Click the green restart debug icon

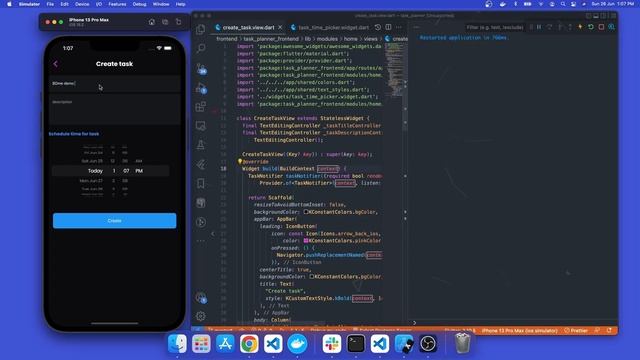[591, 27]
